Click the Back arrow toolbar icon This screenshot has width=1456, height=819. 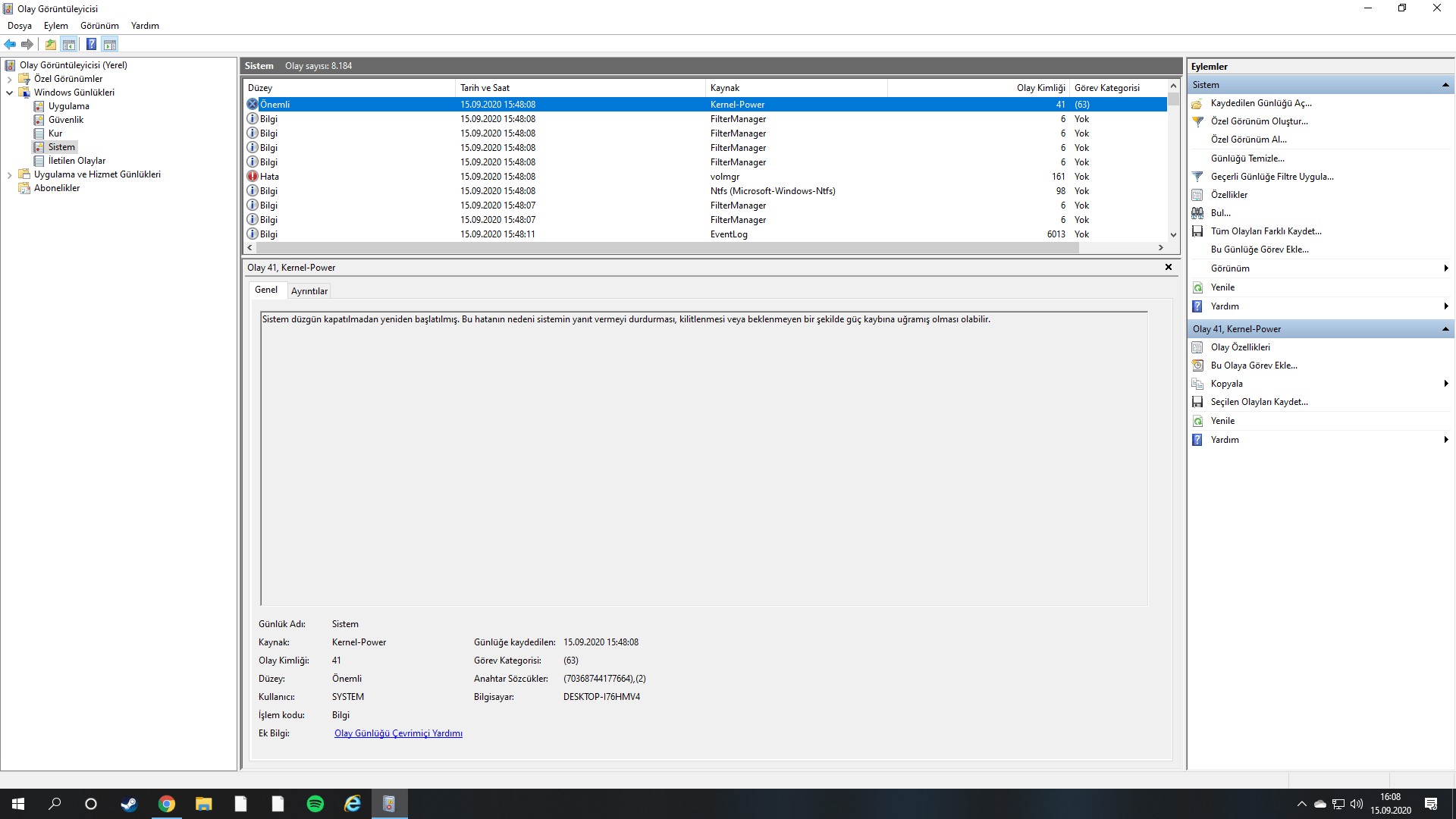(10, 44)
